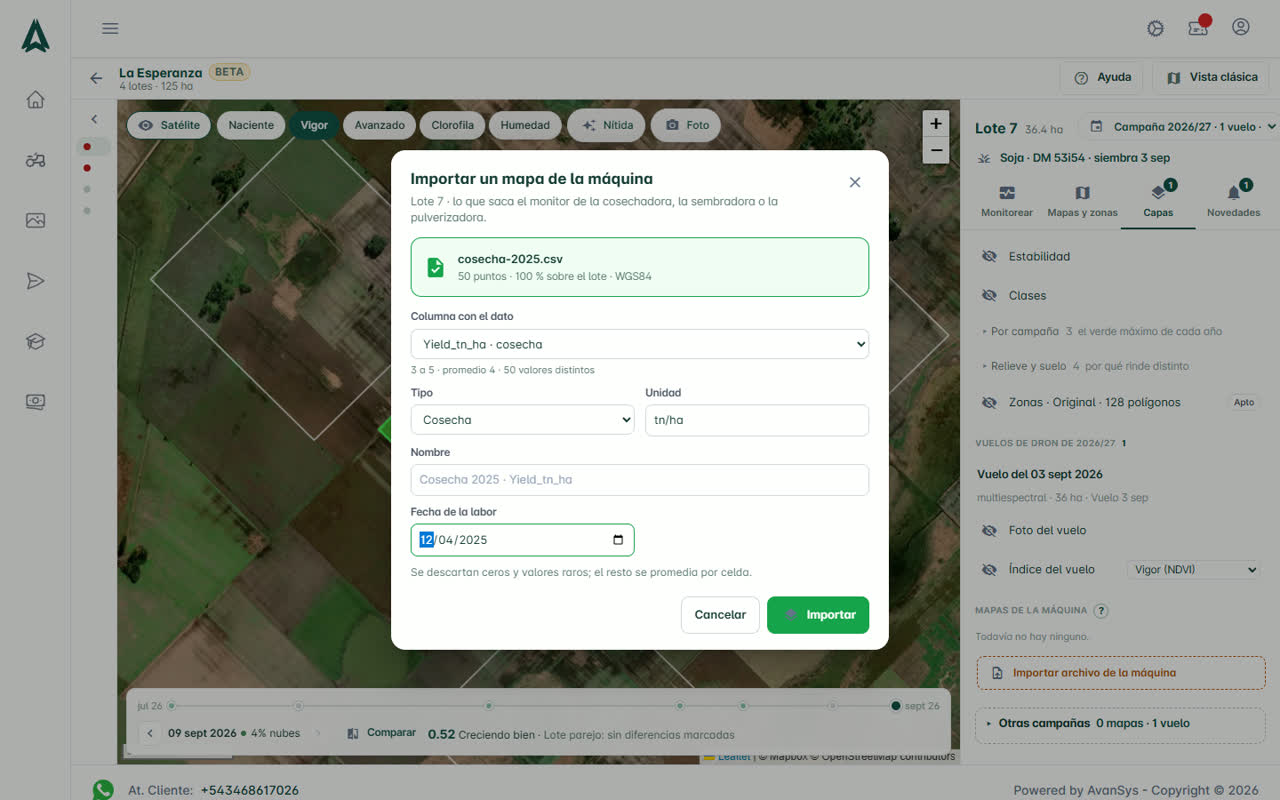Click the WhatsApp customer support icon
1280x800 pixels.
point(103,790)
